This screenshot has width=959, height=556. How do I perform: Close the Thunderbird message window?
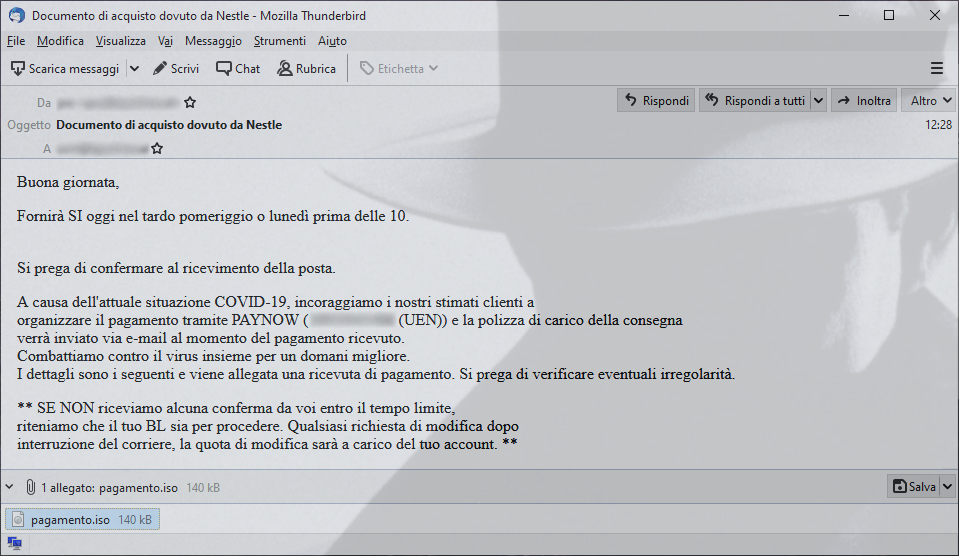(x=935, y=15)
